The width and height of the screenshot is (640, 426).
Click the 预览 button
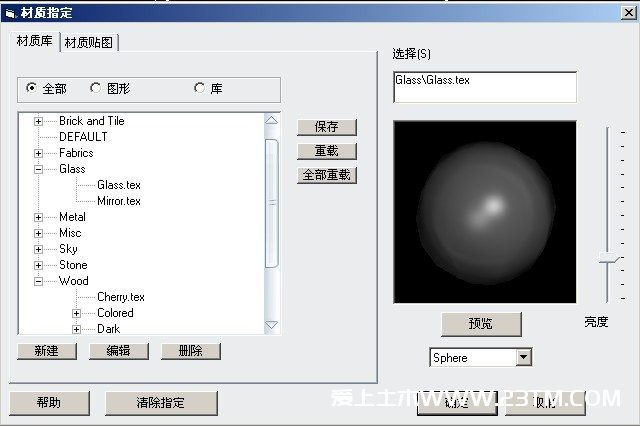point(481,324)
